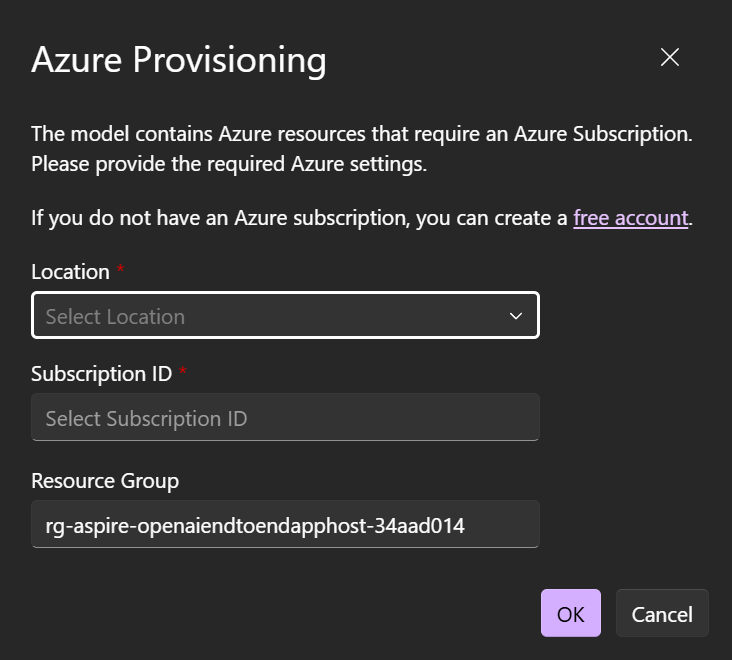
Task: Click the Subscription ID field label
Action: coord(102,374)
